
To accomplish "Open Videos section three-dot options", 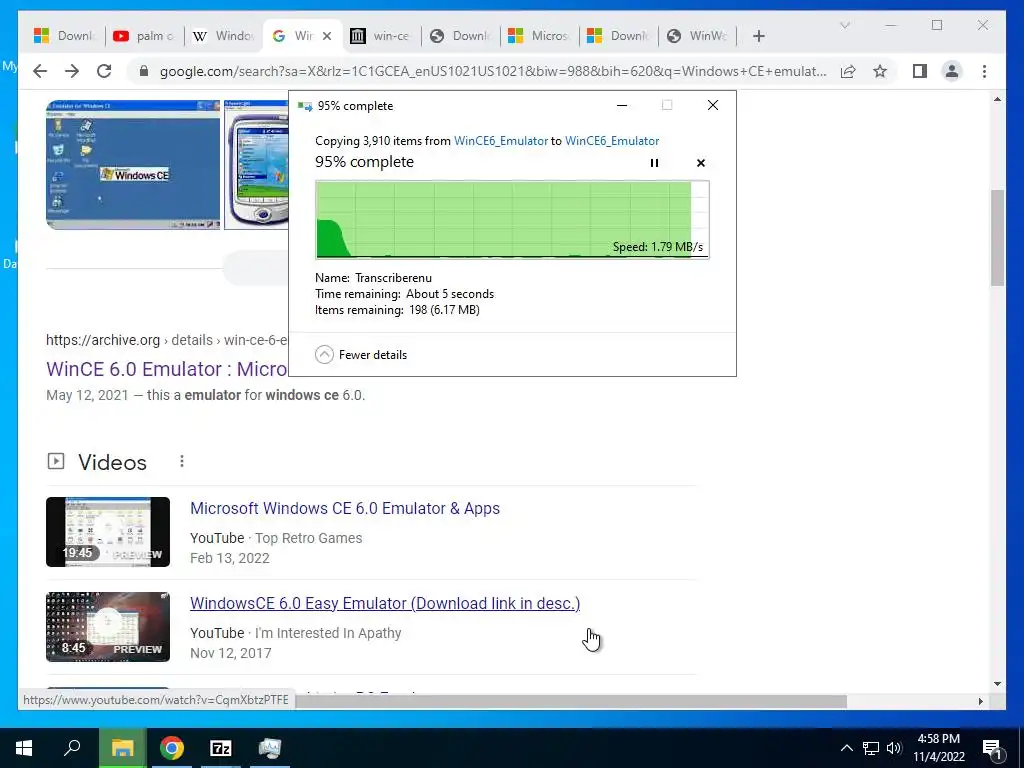I will 182,462.
